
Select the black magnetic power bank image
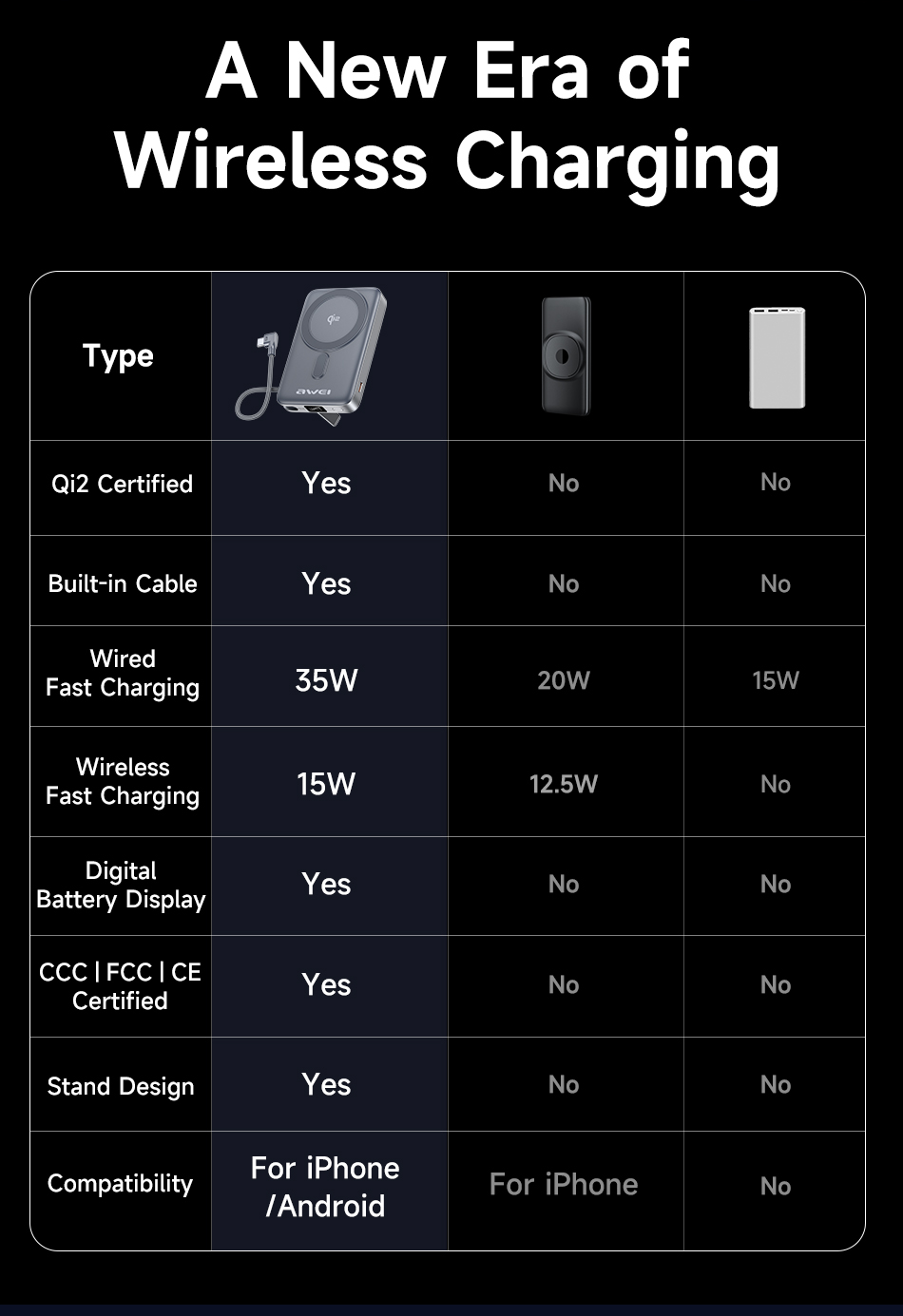tap(566, 355)
